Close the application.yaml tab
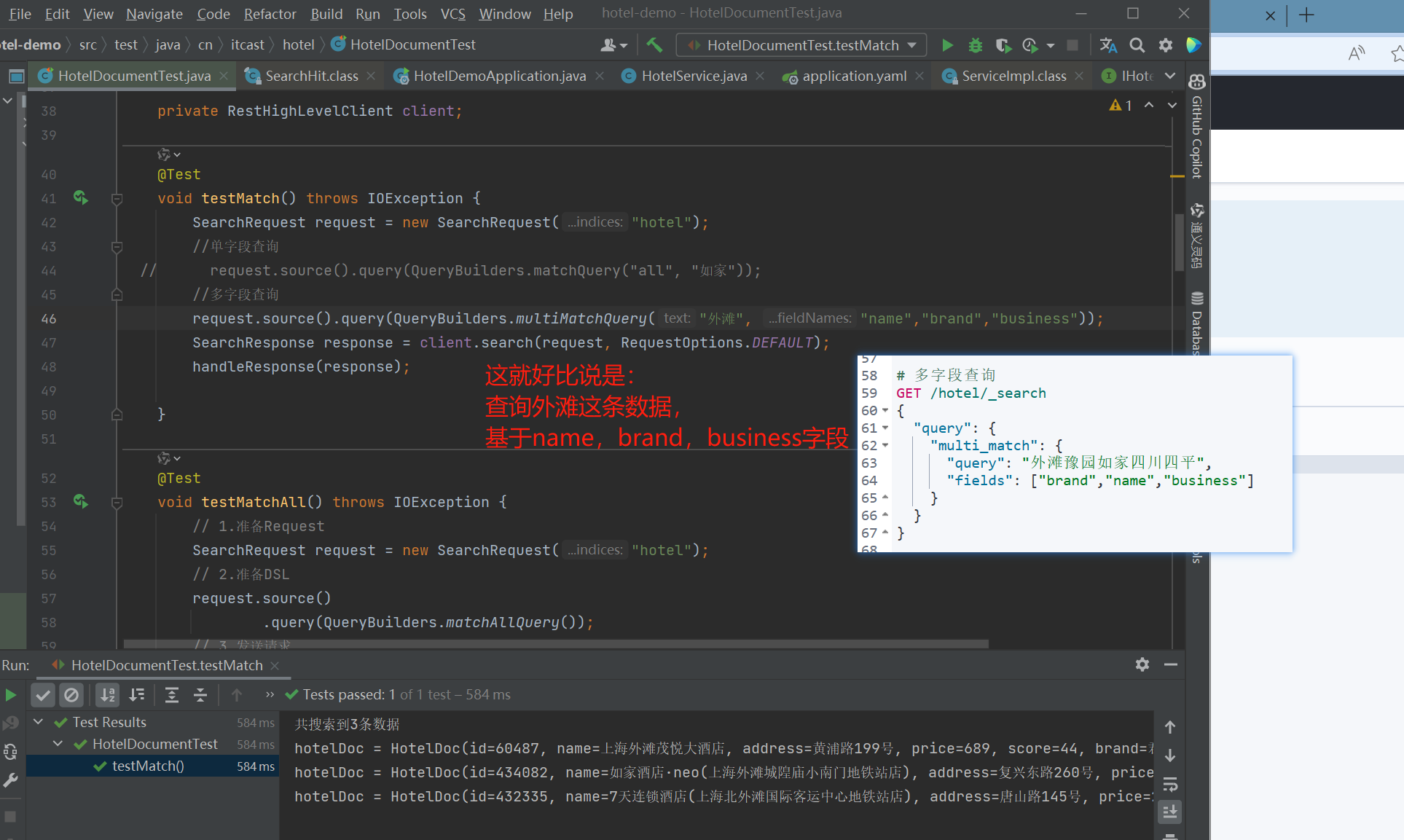Image resolution: width=1404 pixels, height=840 pixels. 919,76
